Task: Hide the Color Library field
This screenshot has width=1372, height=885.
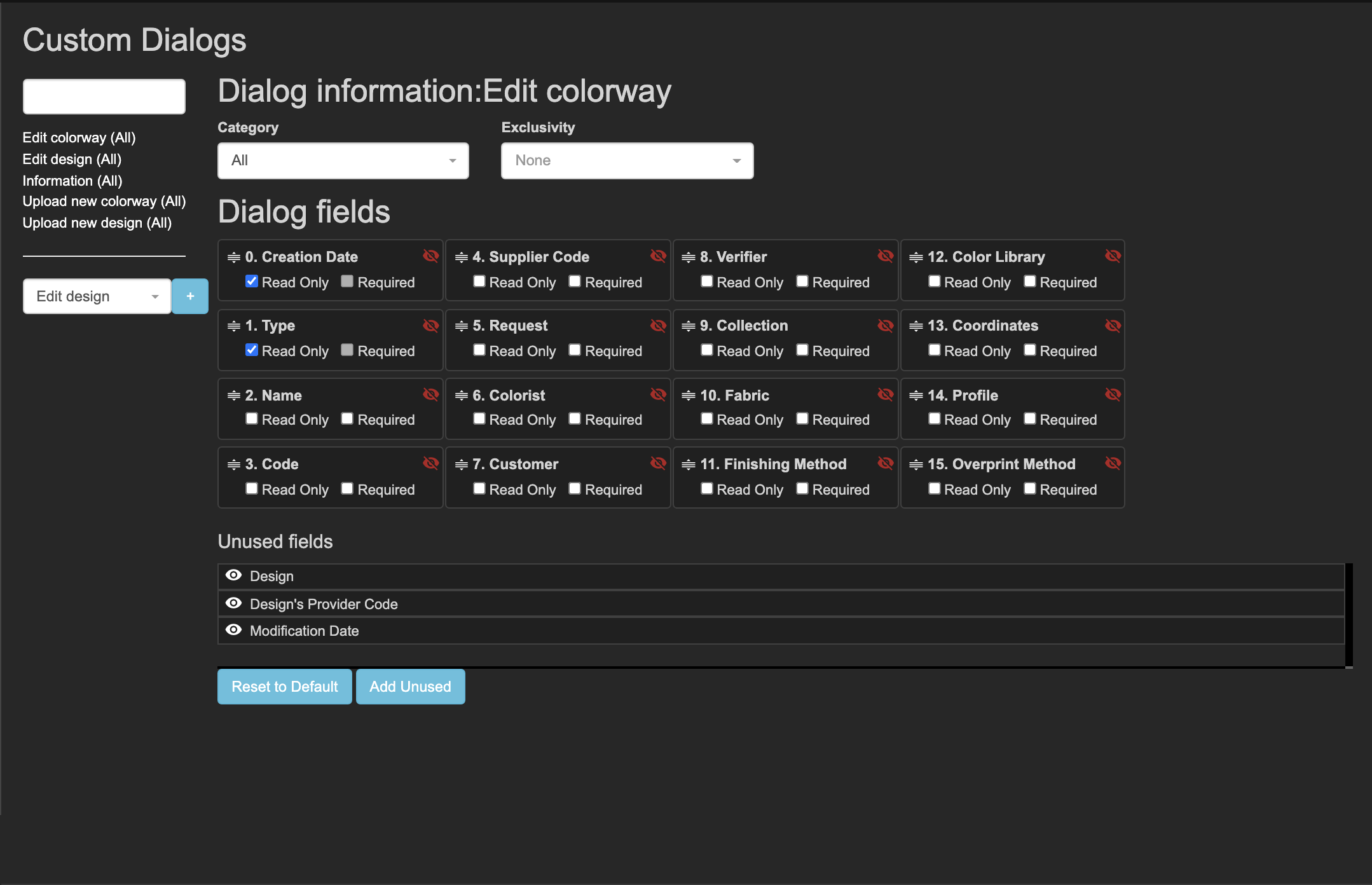Action: coord(1113,256)
